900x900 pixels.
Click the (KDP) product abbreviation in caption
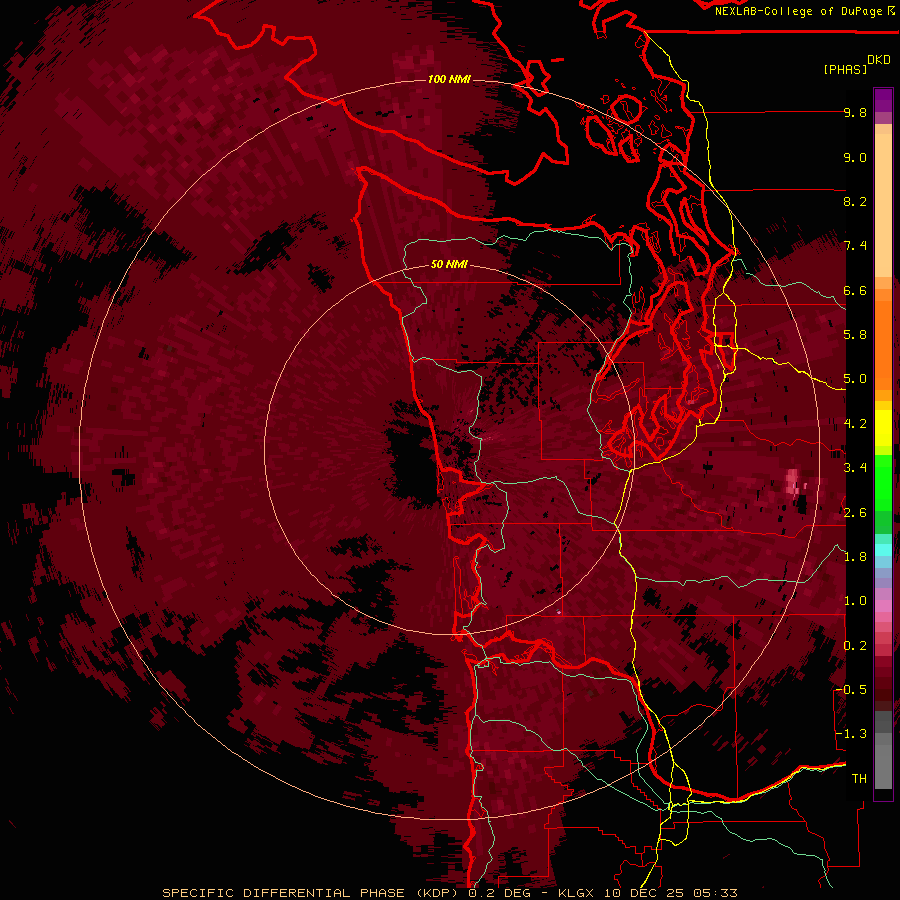coord(439,893)
